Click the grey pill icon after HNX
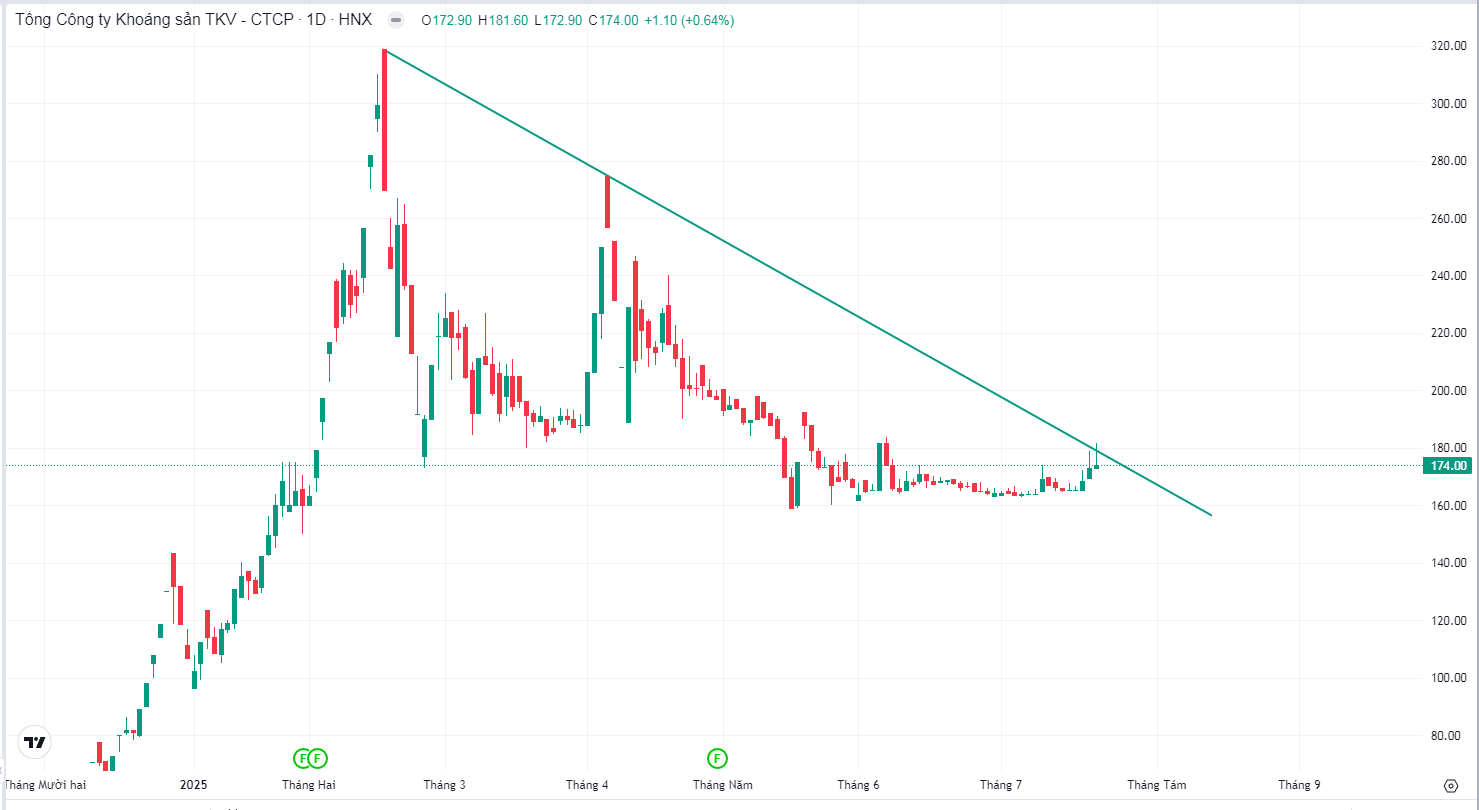The height and width of the screenshot is (810, 1479). (x=396, y=20)
